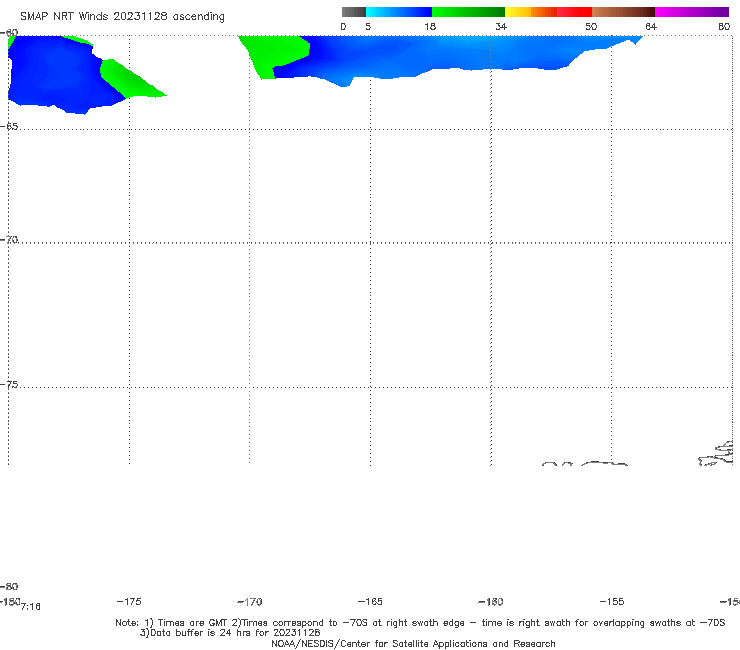Click the red segment of the wind color bar

click(x=574, y=12)
